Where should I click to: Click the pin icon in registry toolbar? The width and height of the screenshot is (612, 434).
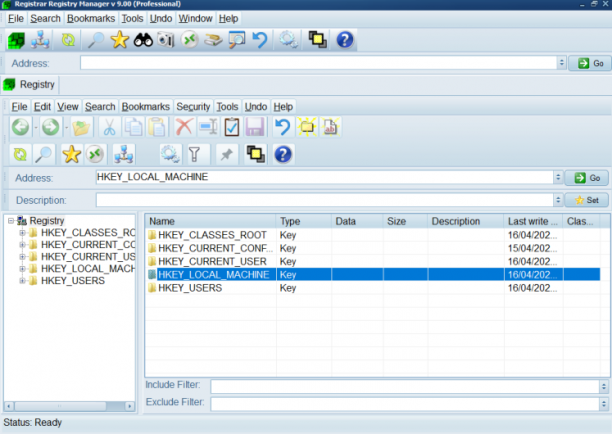click(x=226, y=155)
